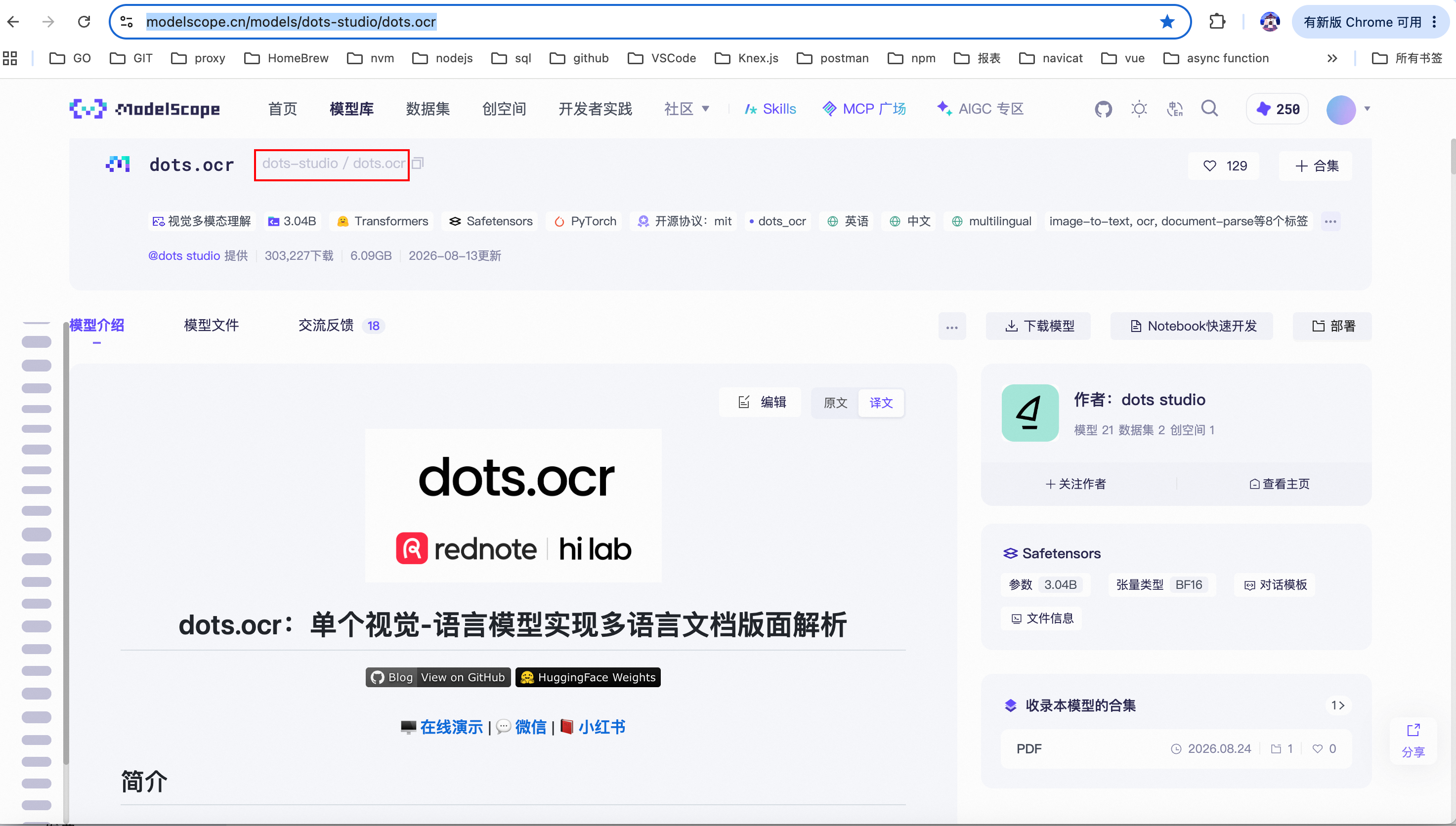Open the Chrome extensions puzzle icon
Screen dimensions: 1456x826
[x=1217, y=22]
